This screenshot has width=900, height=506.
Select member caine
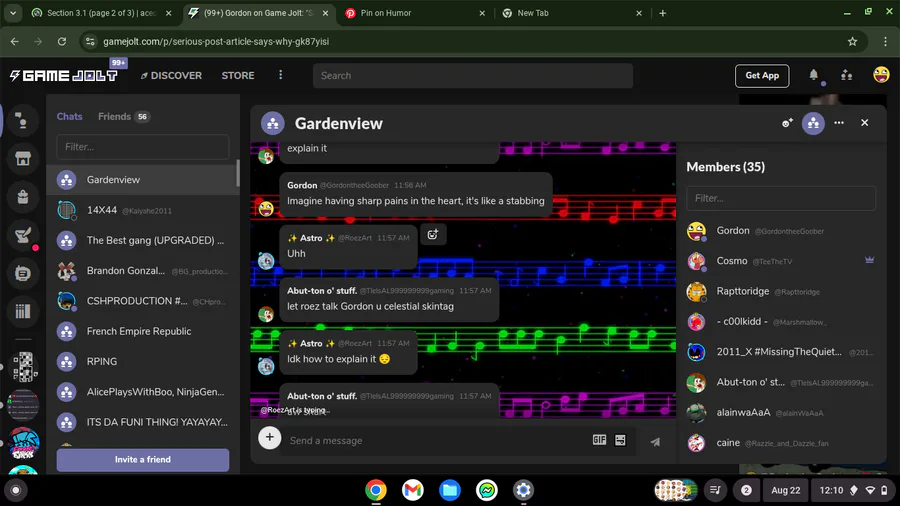click(781, 443)
